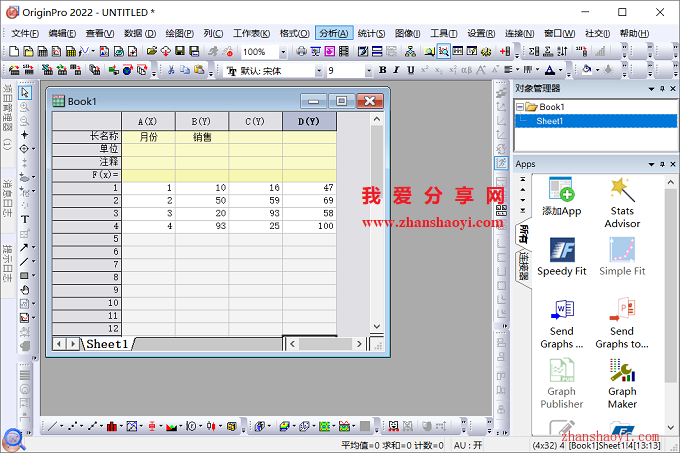Open the Help (帮助) menu
680x453 pixels.
pos(634,33)
